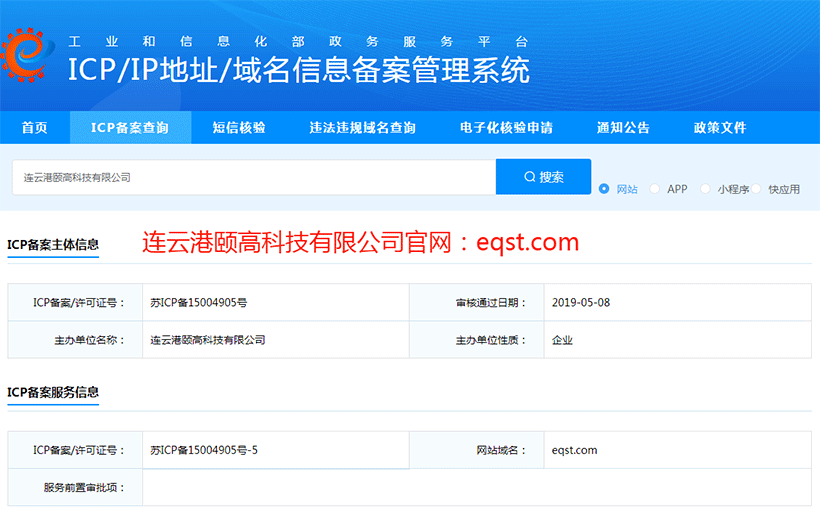Click the ICP/IP地址/域名信息备案管理系统 title
Image resolution: width=820 pixels, height=524 pixels.
pos(298,71)
